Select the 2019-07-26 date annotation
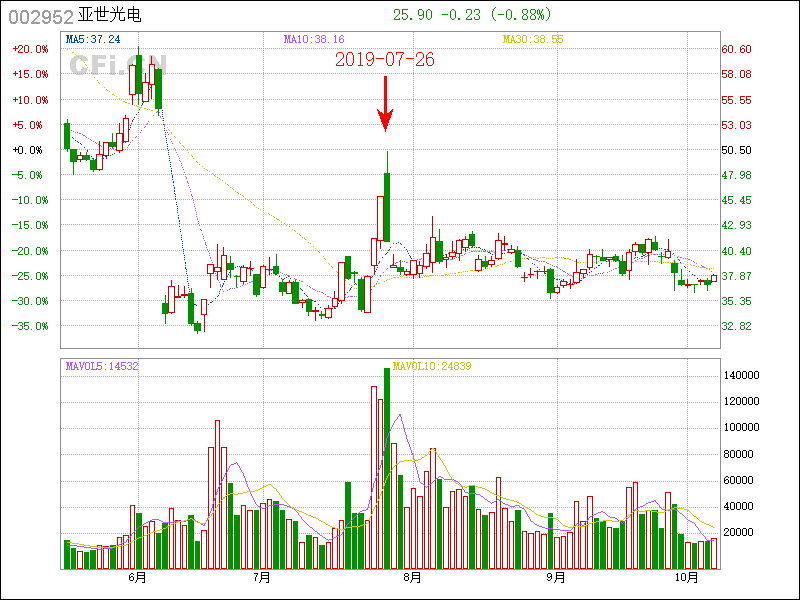This screenshot has height=600, width=800. [385, 59]
